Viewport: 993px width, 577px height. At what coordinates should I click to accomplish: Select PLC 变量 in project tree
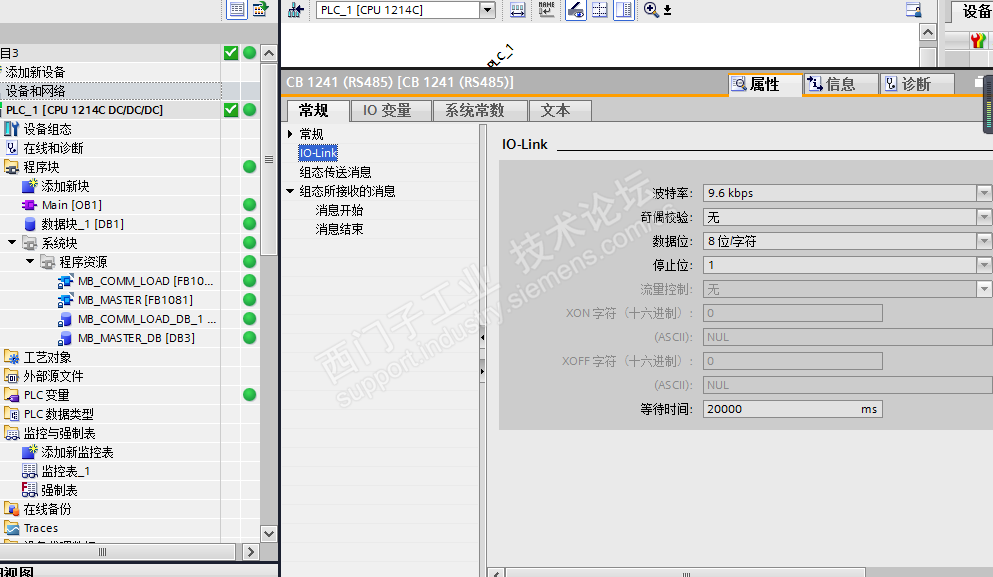[46, 395]
